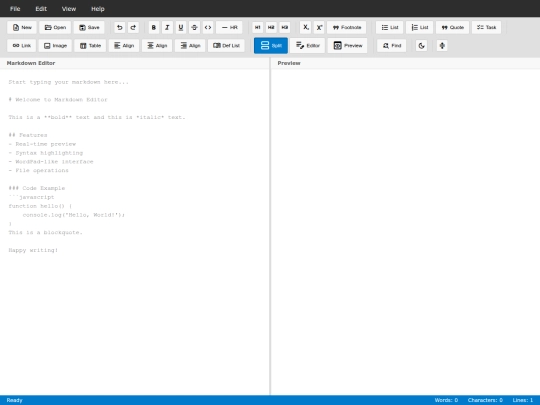Open the Edit menu
540x405 pixels.
pos(41,9)
